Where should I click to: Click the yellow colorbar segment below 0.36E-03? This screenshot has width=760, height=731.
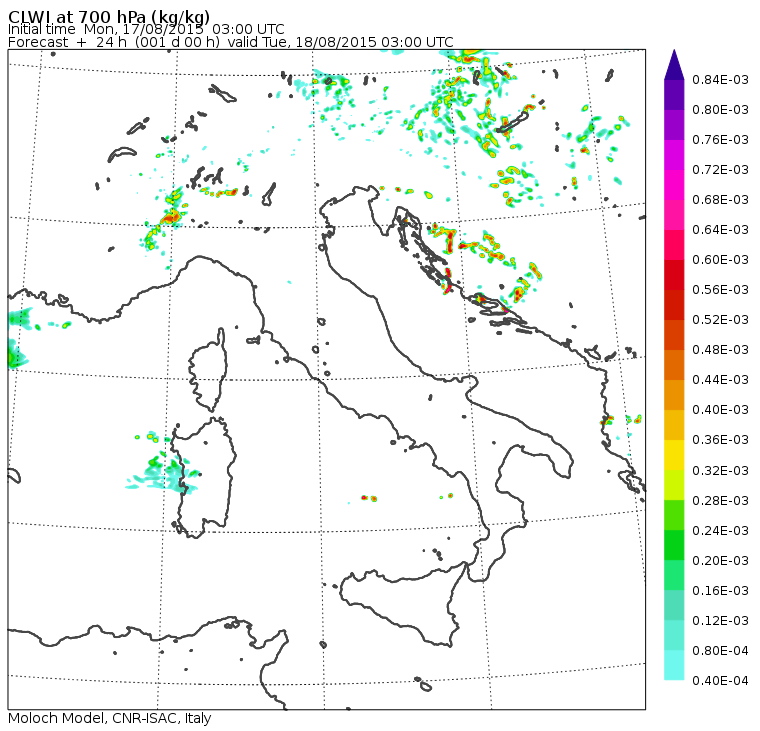(674, 455)
